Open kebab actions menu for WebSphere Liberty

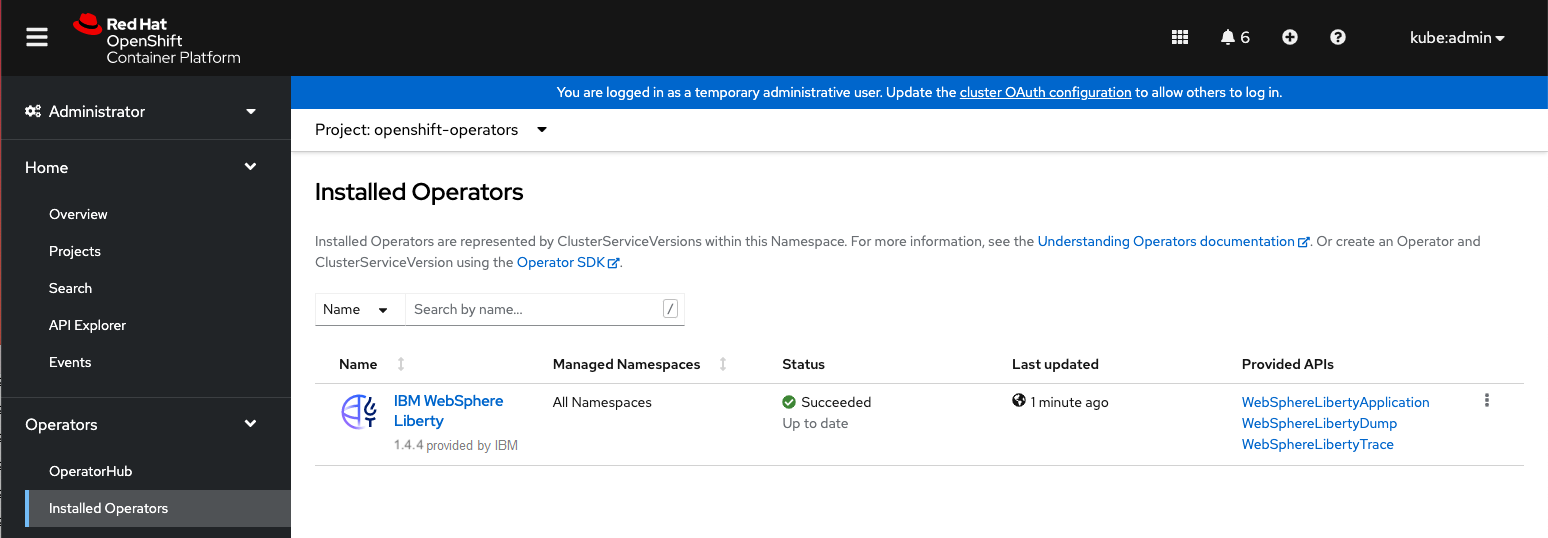click(1487, 401)
